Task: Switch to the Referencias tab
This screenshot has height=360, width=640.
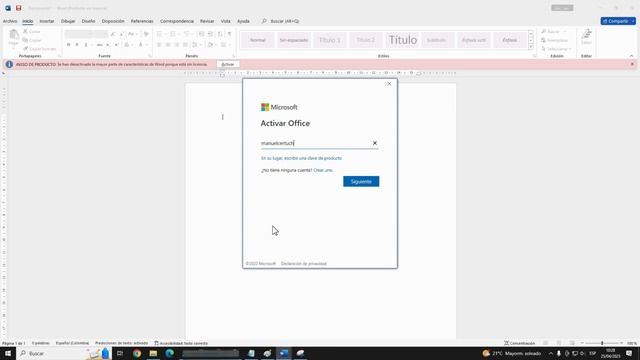Action: [142, 21]
